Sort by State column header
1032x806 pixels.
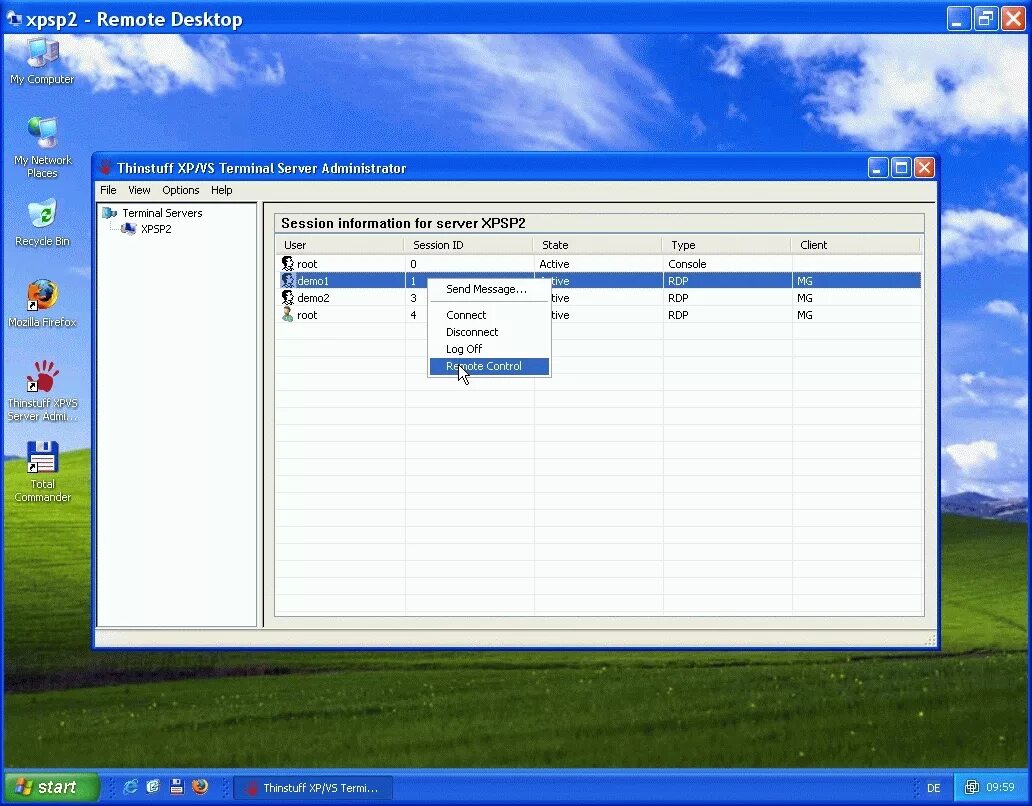598,245
